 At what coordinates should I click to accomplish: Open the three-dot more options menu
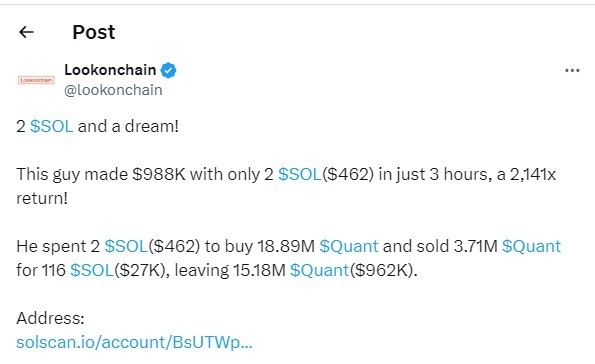click(572, 71)
